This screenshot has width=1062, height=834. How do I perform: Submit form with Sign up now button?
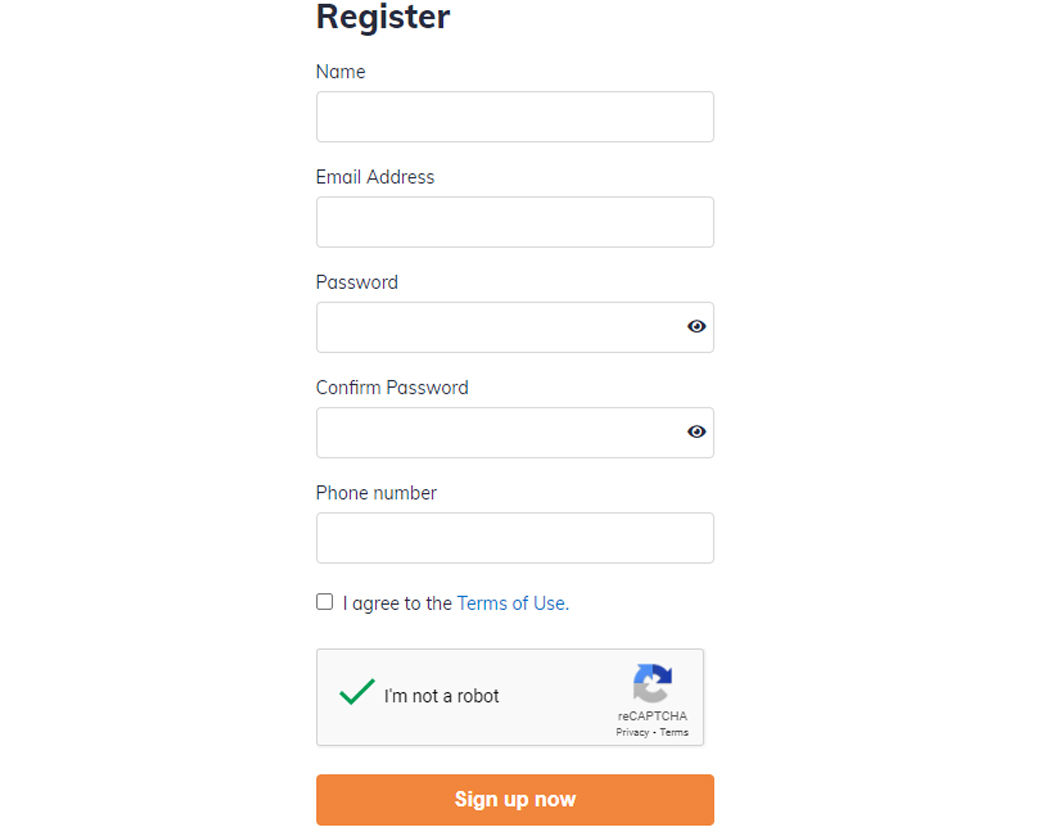coord(515,799)
